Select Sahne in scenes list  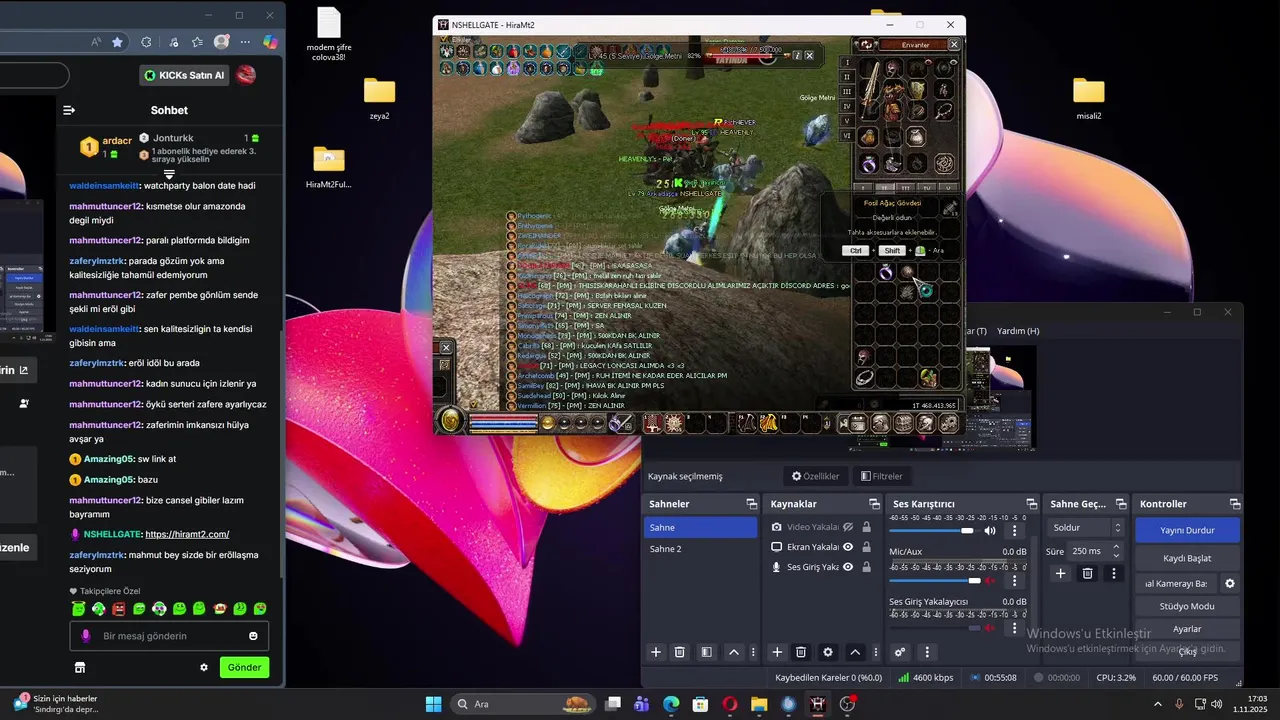701,527
